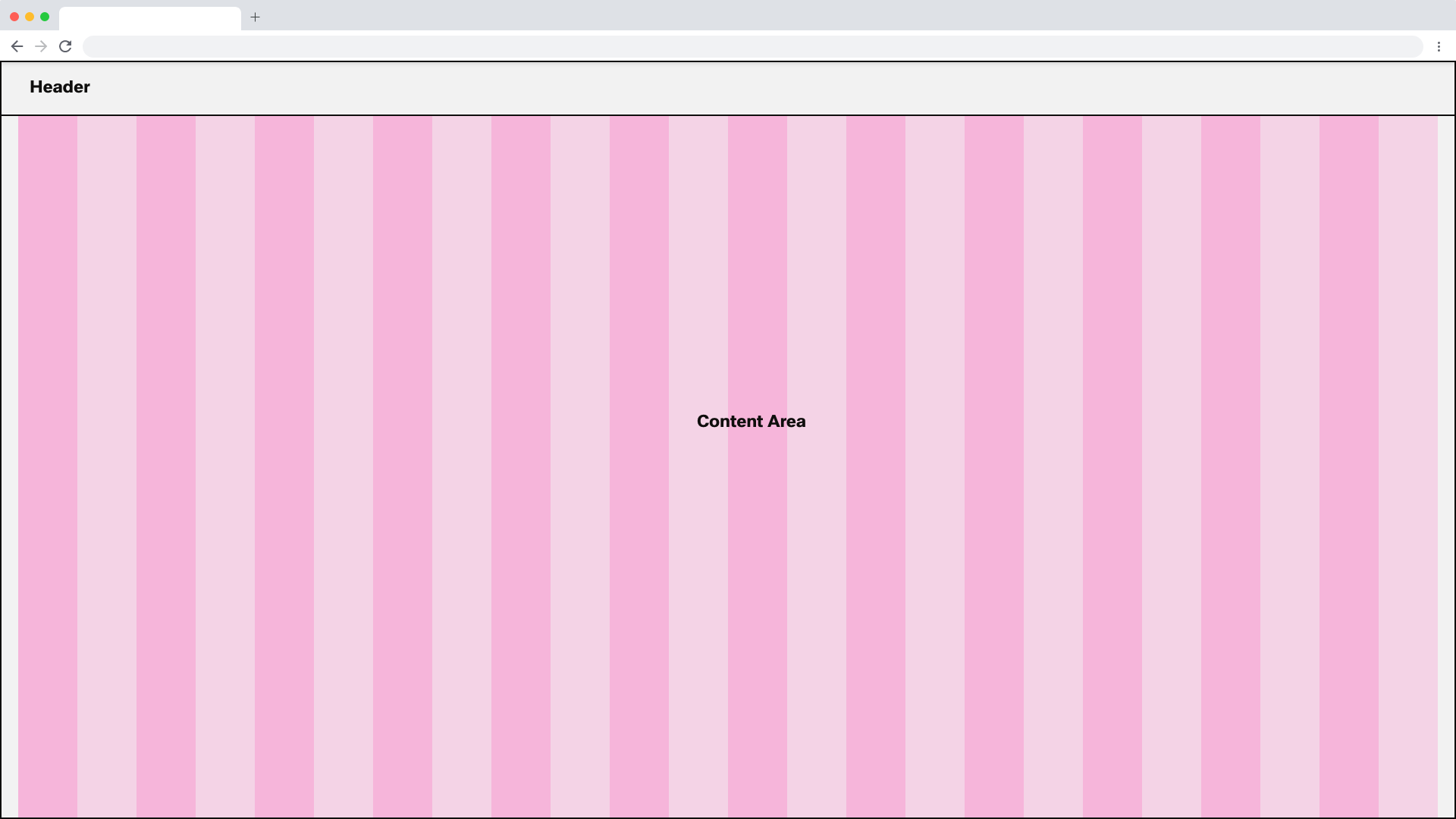The width and height of the screenshot is (1456, 819).
Task: Click the Header title text
Action: tap(60, 87)
